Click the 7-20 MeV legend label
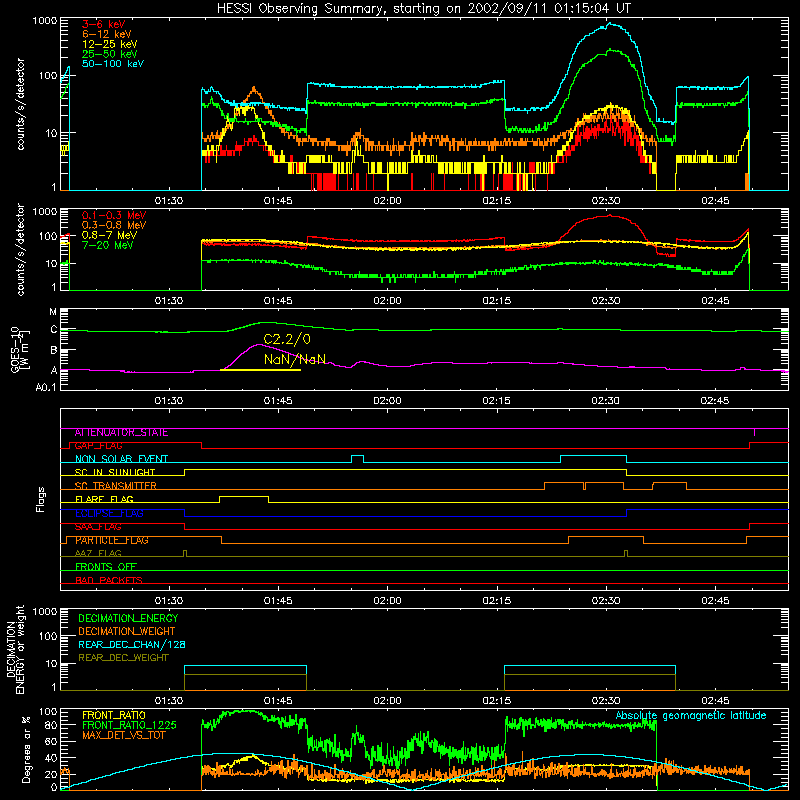800x800 pixels. pos(108,245)
